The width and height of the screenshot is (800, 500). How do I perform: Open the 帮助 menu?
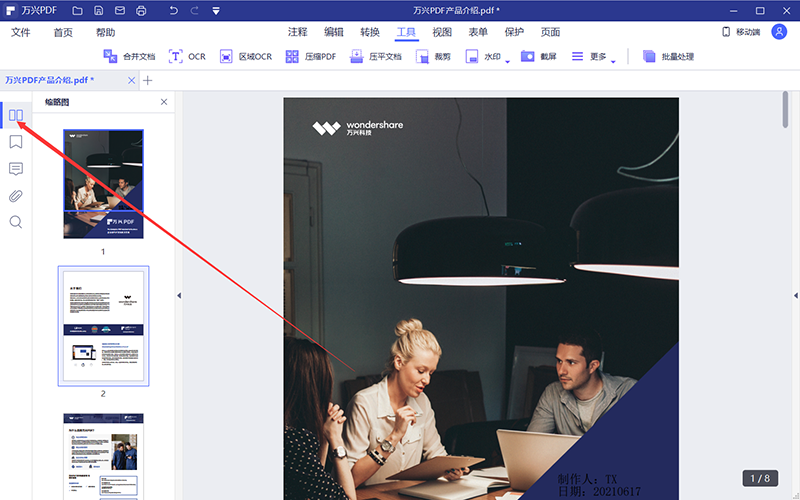[x=106, y=33]
